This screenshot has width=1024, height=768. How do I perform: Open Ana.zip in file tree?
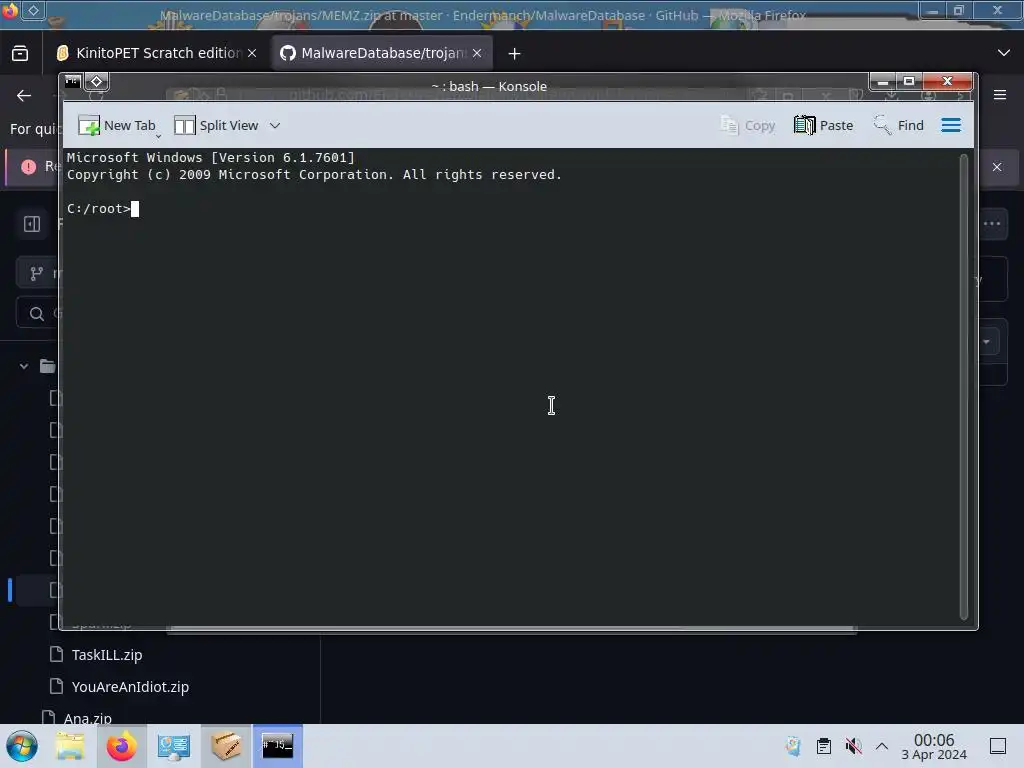pos(88,718)
